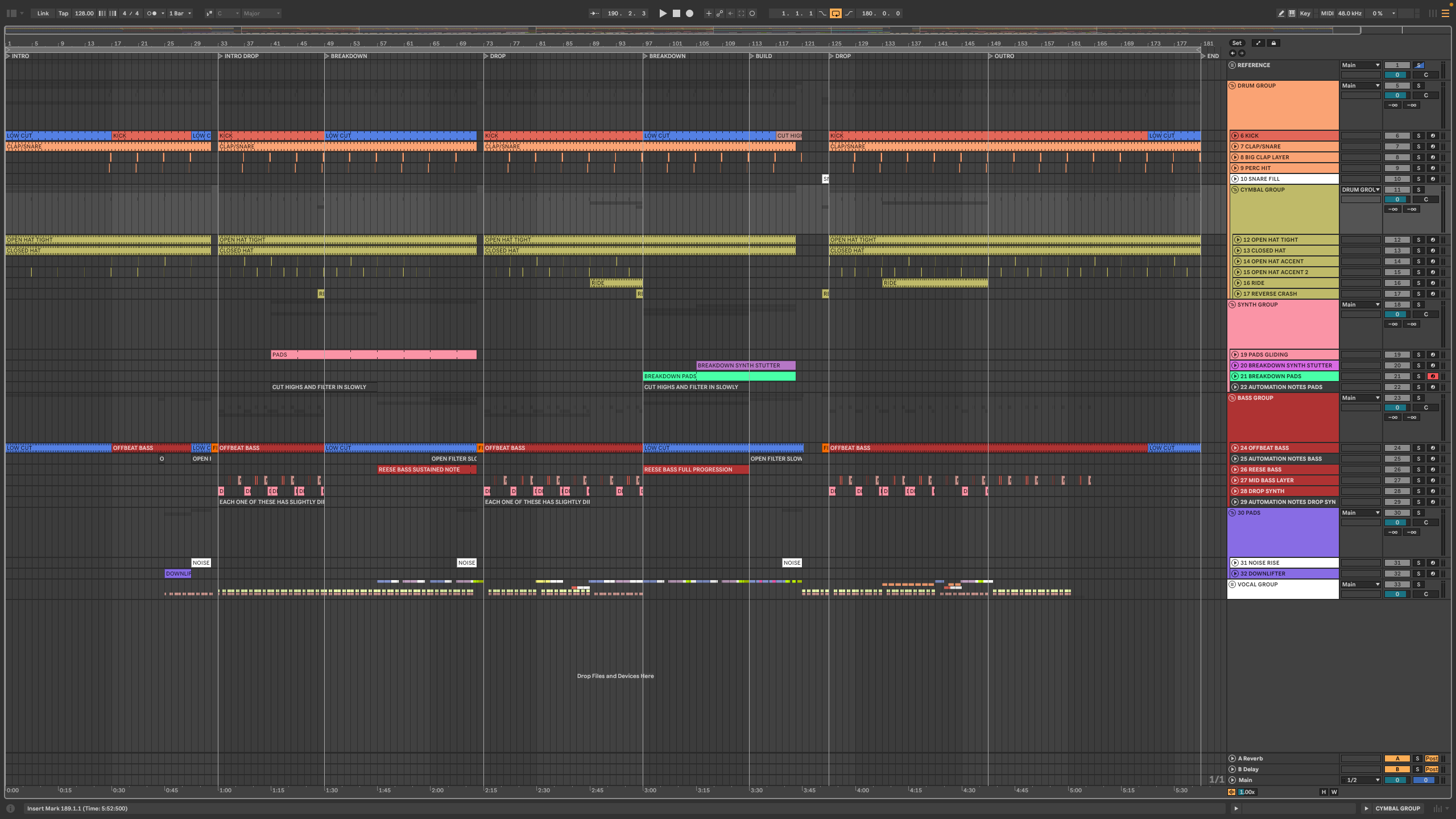Fold the SYNTH GROUP track

pyautogui.click(x=1232, y=305)
